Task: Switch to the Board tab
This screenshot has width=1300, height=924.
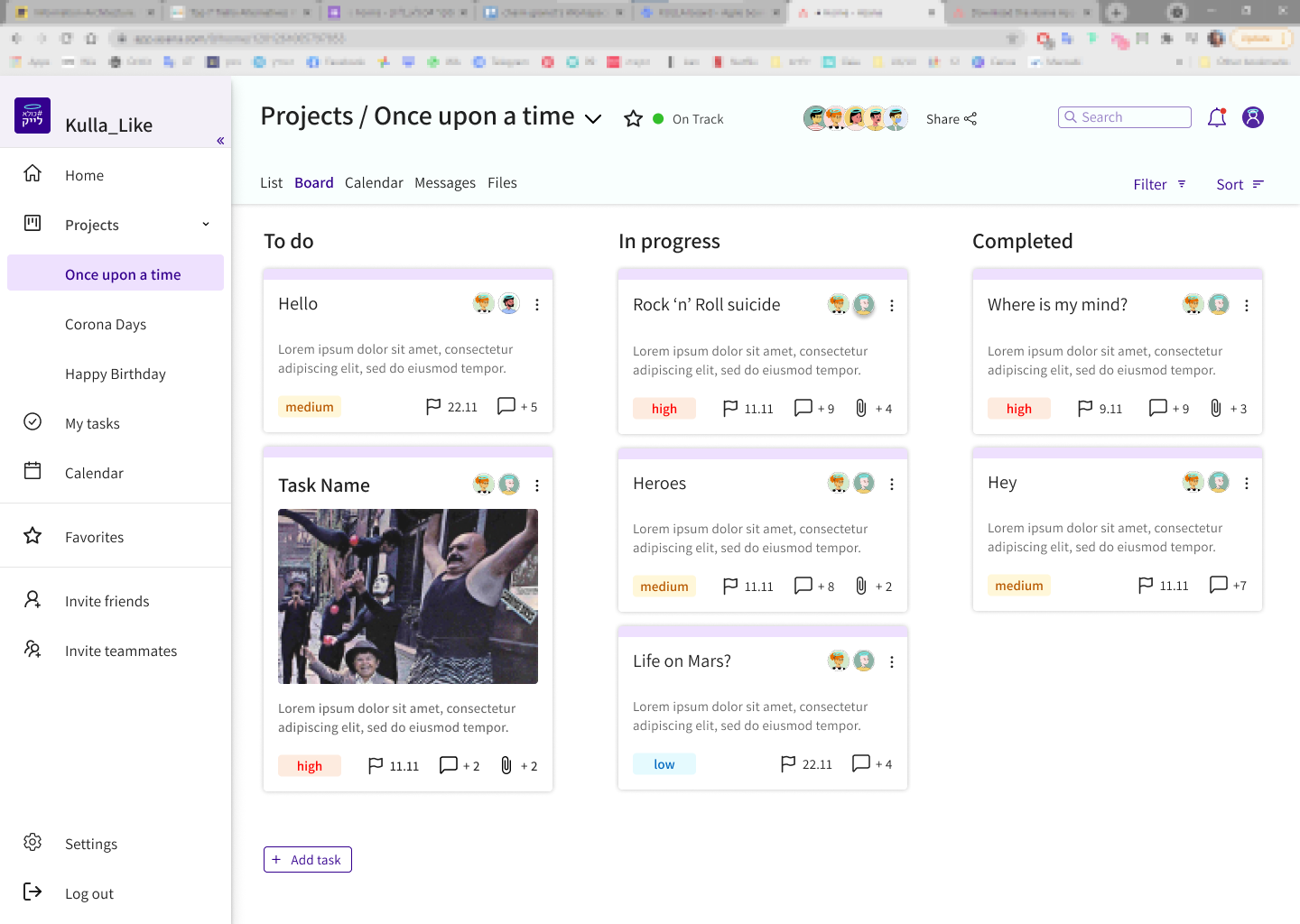Action: [x=314, y=182]
